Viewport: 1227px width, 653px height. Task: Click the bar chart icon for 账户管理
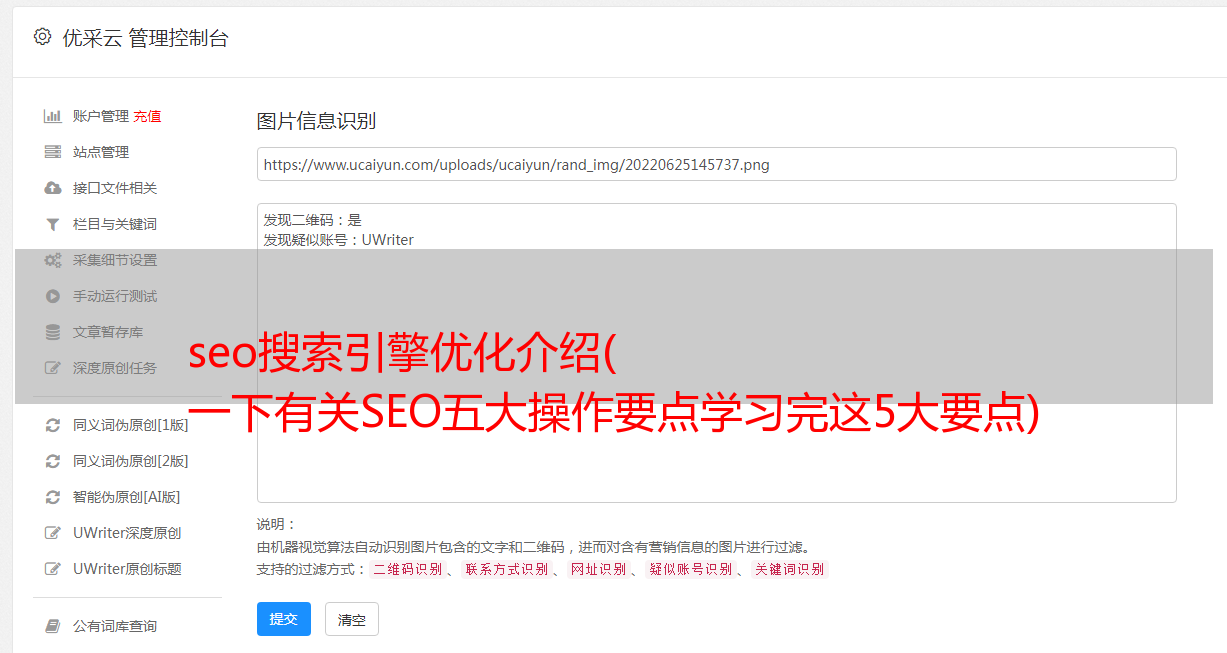coord(53,116)
